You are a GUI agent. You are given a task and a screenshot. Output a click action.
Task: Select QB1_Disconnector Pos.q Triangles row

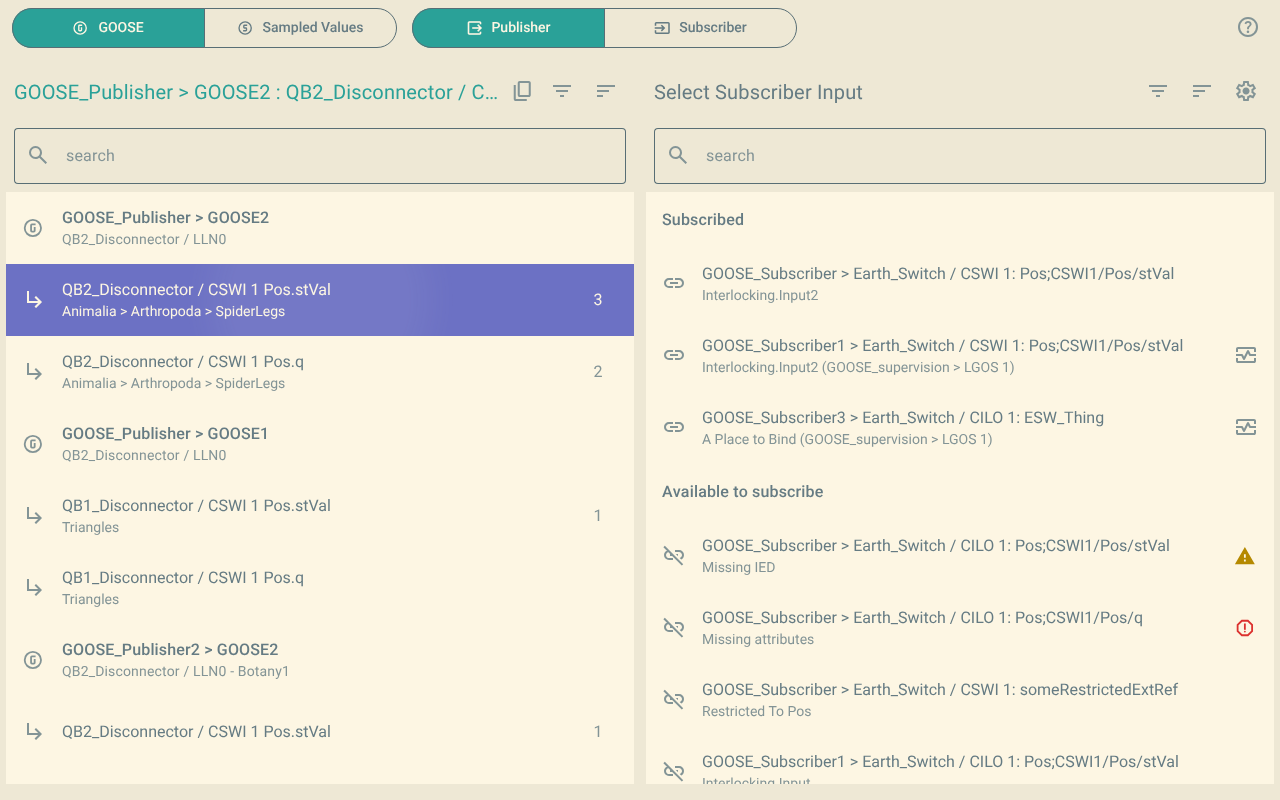coord(320,588)
